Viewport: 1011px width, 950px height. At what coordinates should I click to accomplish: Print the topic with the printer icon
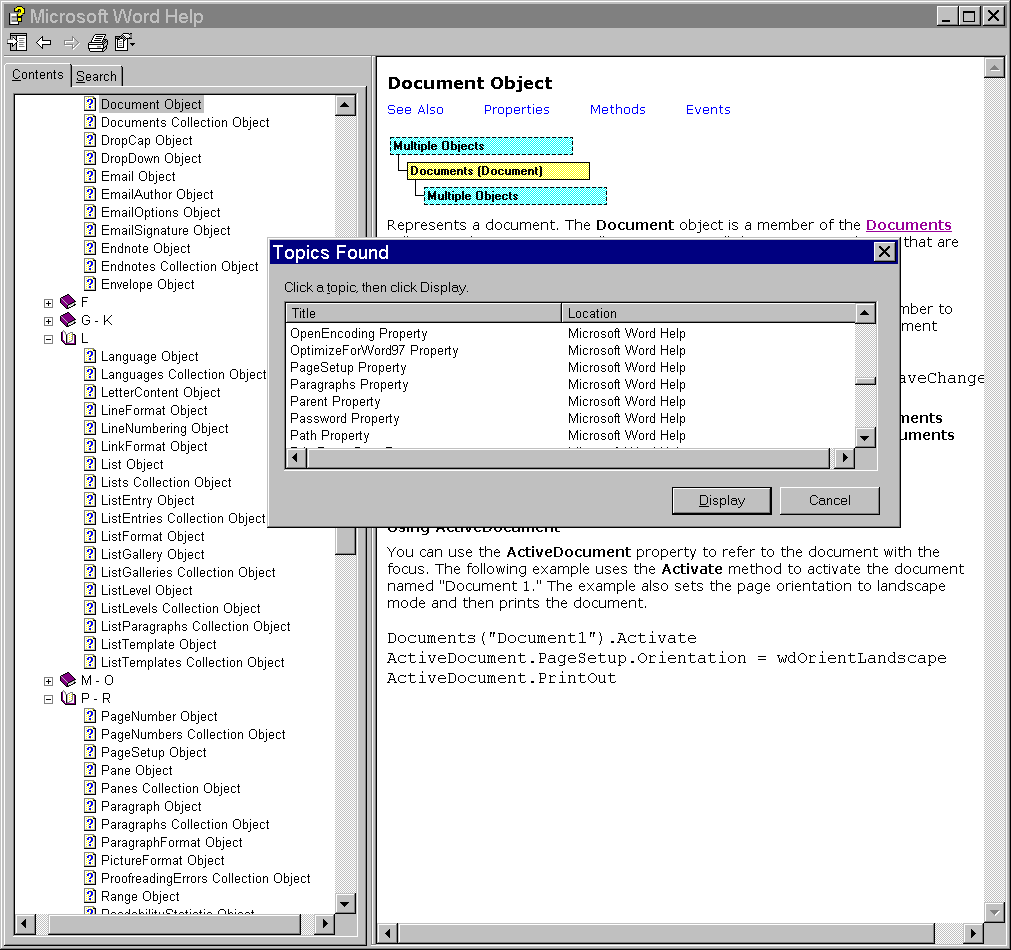97,42
